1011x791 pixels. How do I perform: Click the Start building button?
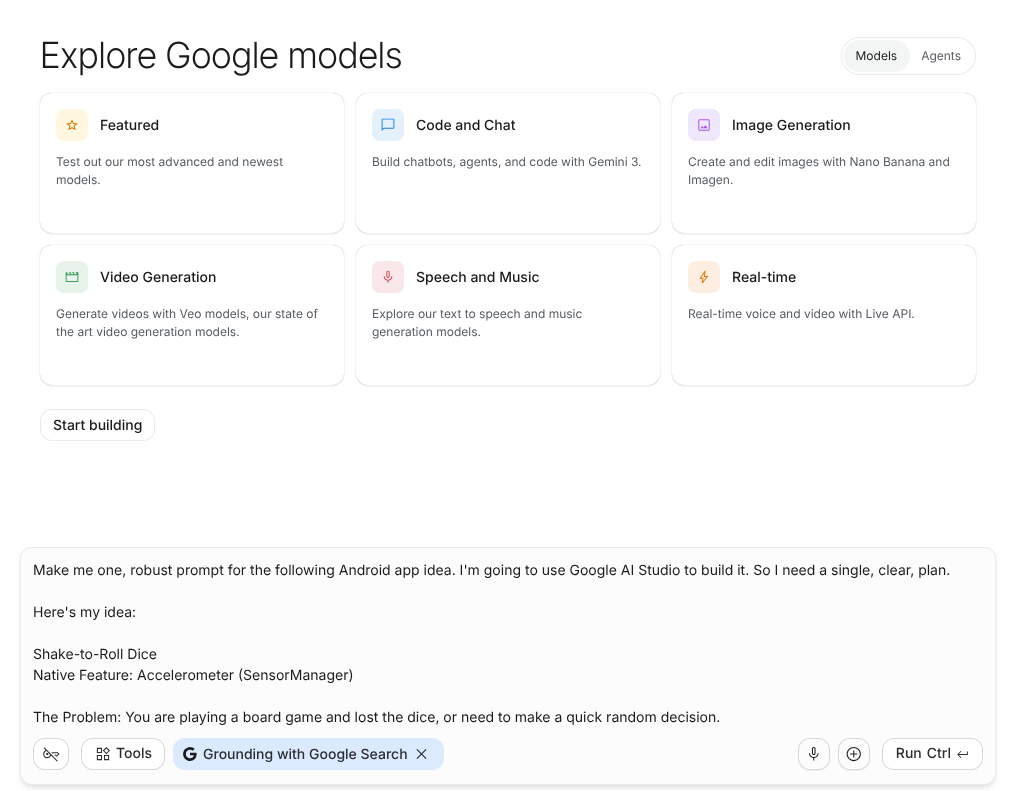tap(97, 425)
